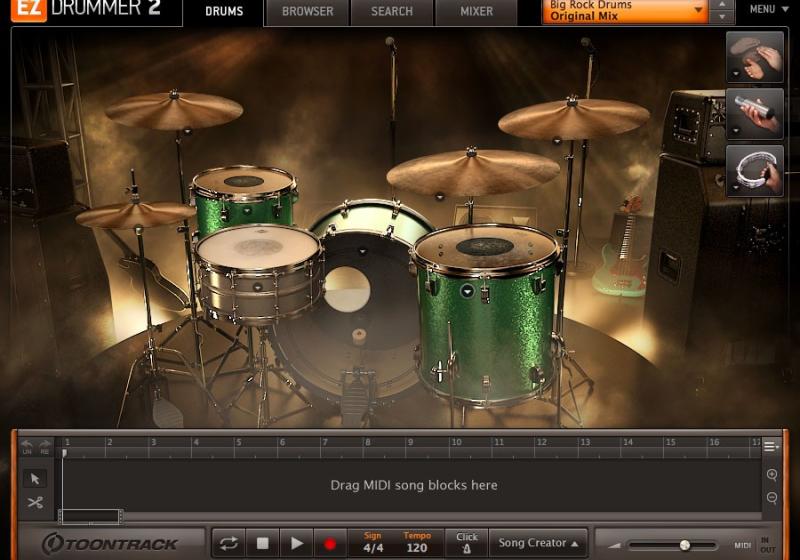Expand the Song Creator panel
The height and width of the screenshot is (560, 800).
539,543
